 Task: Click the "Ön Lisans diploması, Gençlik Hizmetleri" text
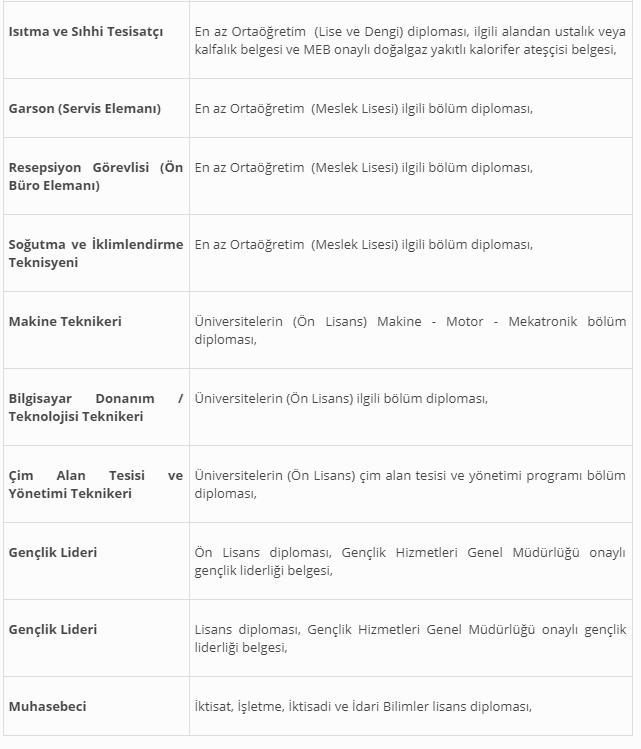click(x=410, y=561)
